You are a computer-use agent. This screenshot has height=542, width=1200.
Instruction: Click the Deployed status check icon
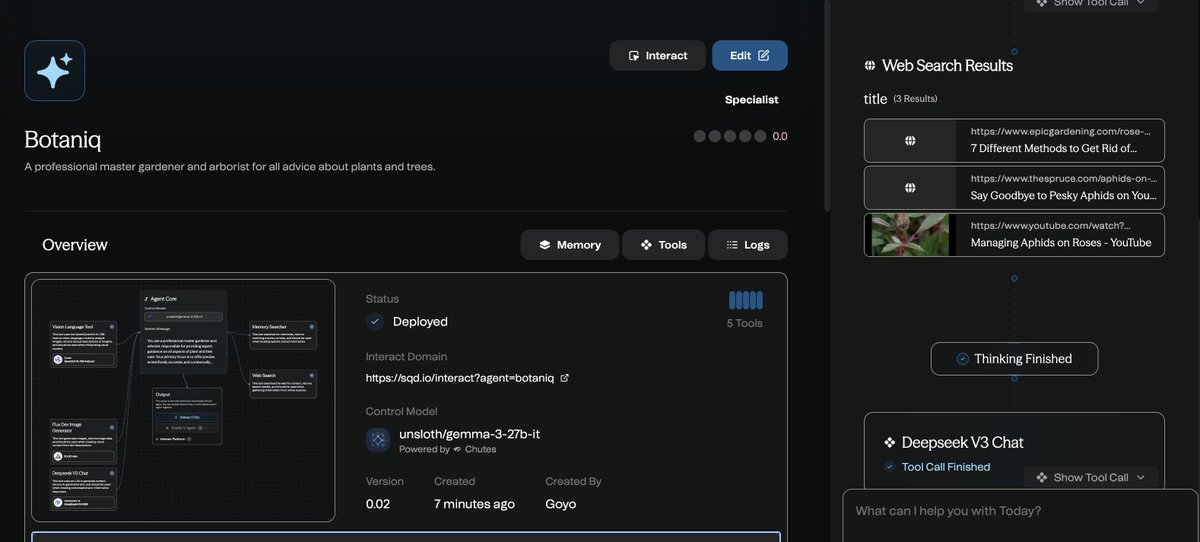[x=375, y=322]
